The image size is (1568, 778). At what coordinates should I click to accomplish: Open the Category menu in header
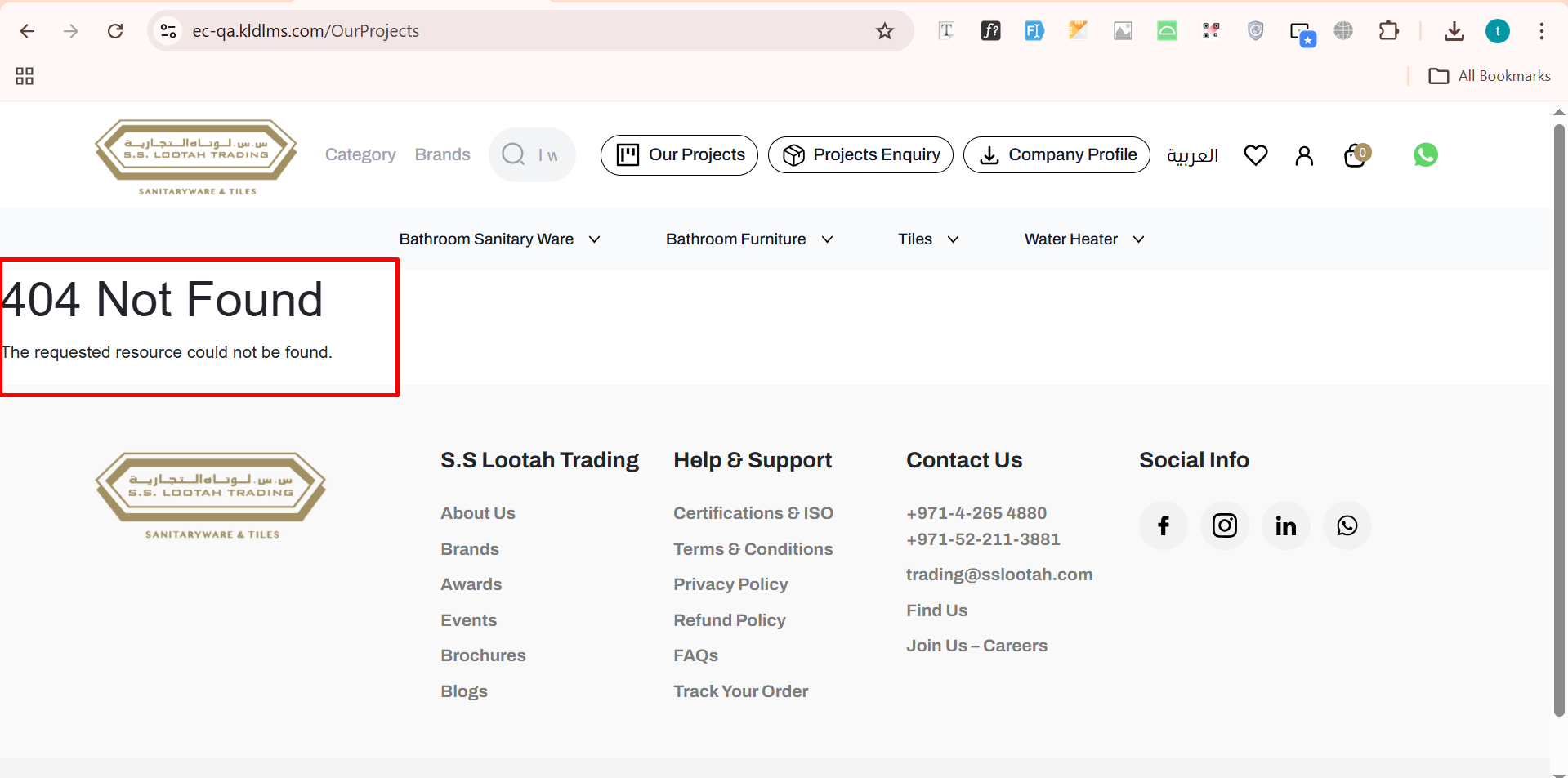360,154
